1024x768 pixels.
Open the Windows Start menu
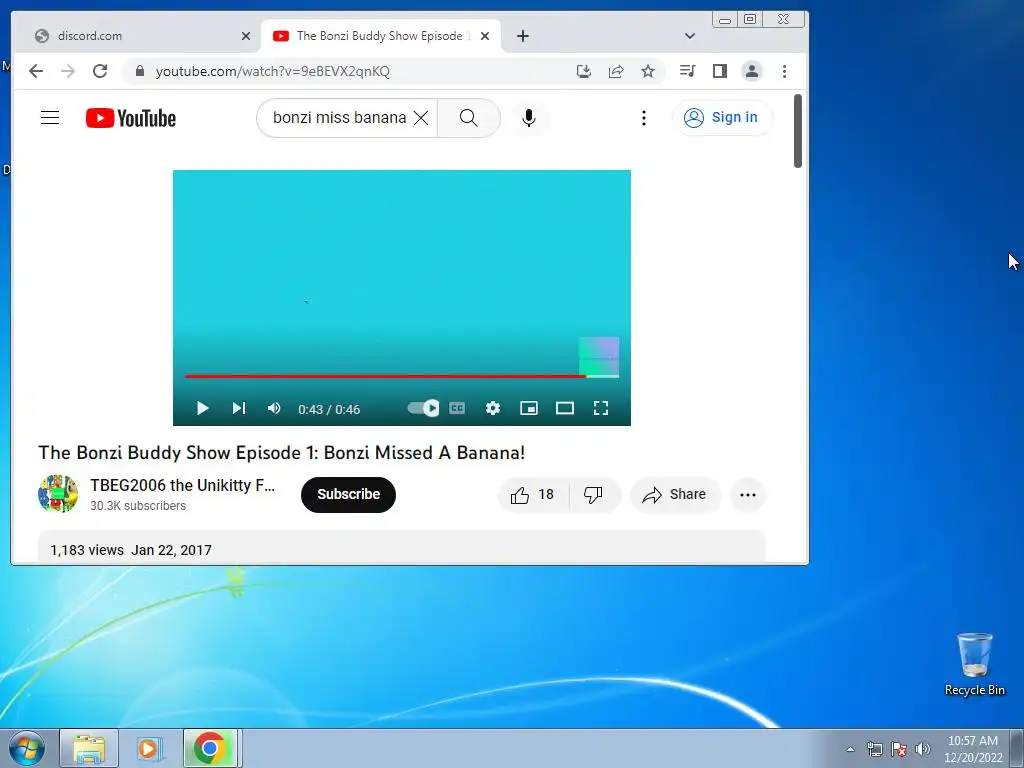pos(26,748)
